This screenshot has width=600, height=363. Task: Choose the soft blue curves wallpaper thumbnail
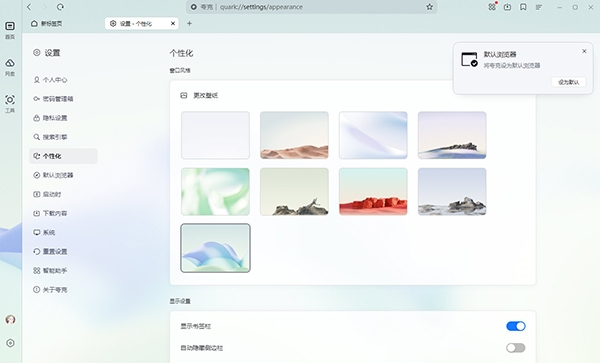pyautogui.click(x=373, y=135)
